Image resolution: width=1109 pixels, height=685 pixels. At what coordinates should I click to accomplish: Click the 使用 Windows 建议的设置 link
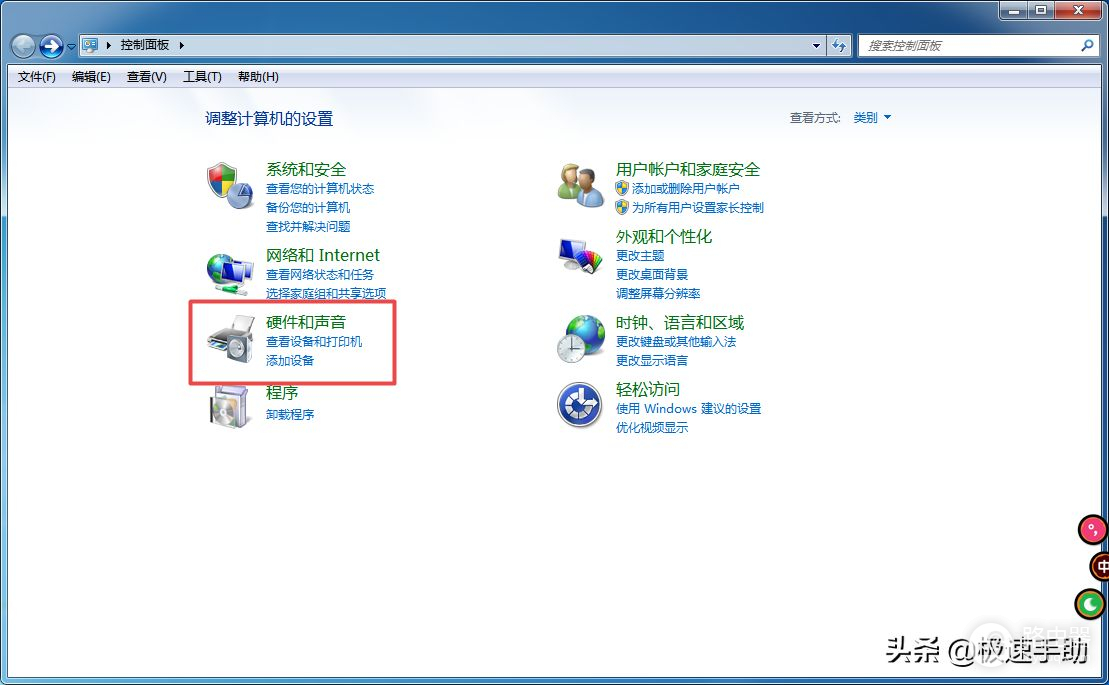[x=688, y=409]
